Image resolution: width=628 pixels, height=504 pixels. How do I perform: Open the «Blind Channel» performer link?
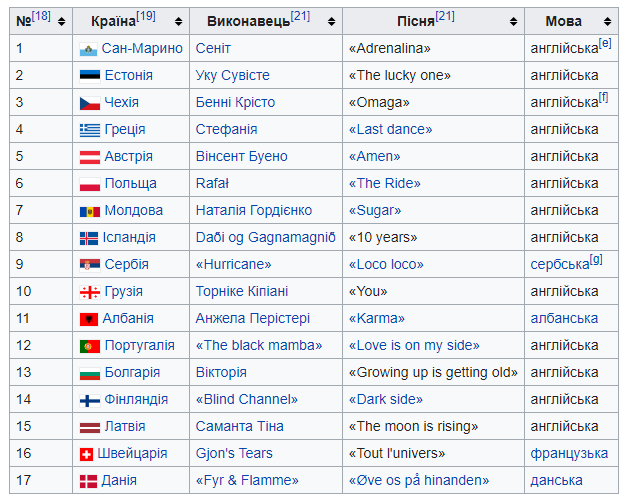point(247,399)
